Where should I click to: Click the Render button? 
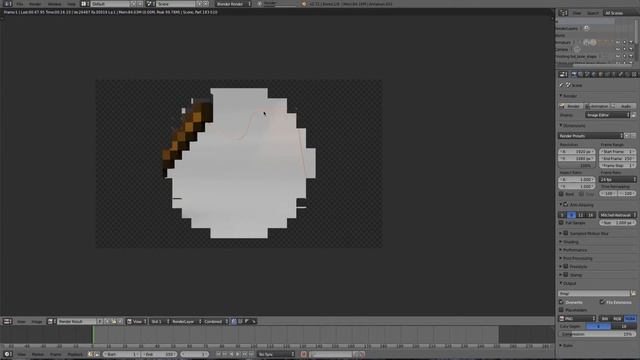coord(571,106)
